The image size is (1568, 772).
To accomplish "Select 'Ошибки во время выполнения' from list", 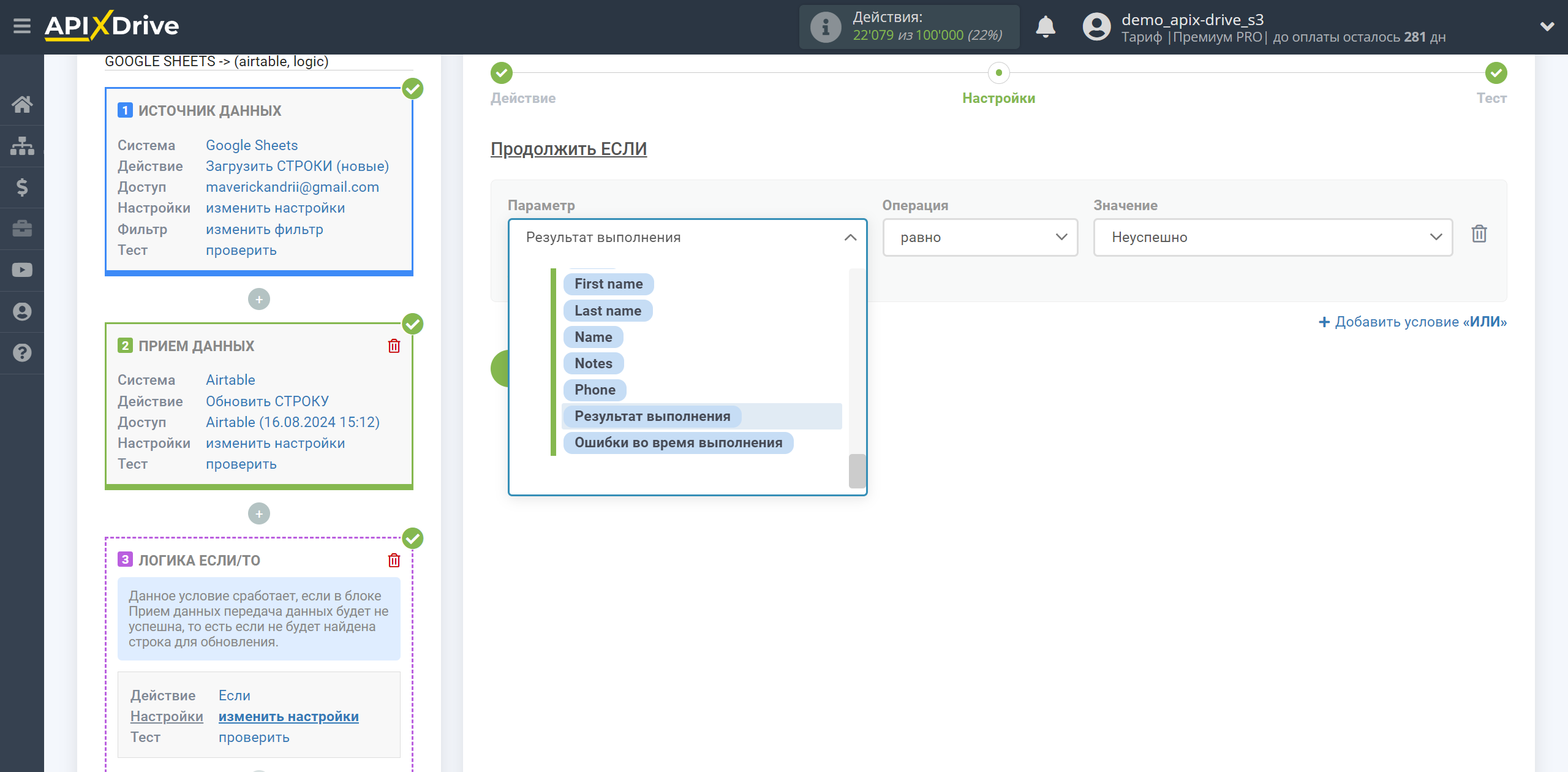I will (x=678, y=442).
